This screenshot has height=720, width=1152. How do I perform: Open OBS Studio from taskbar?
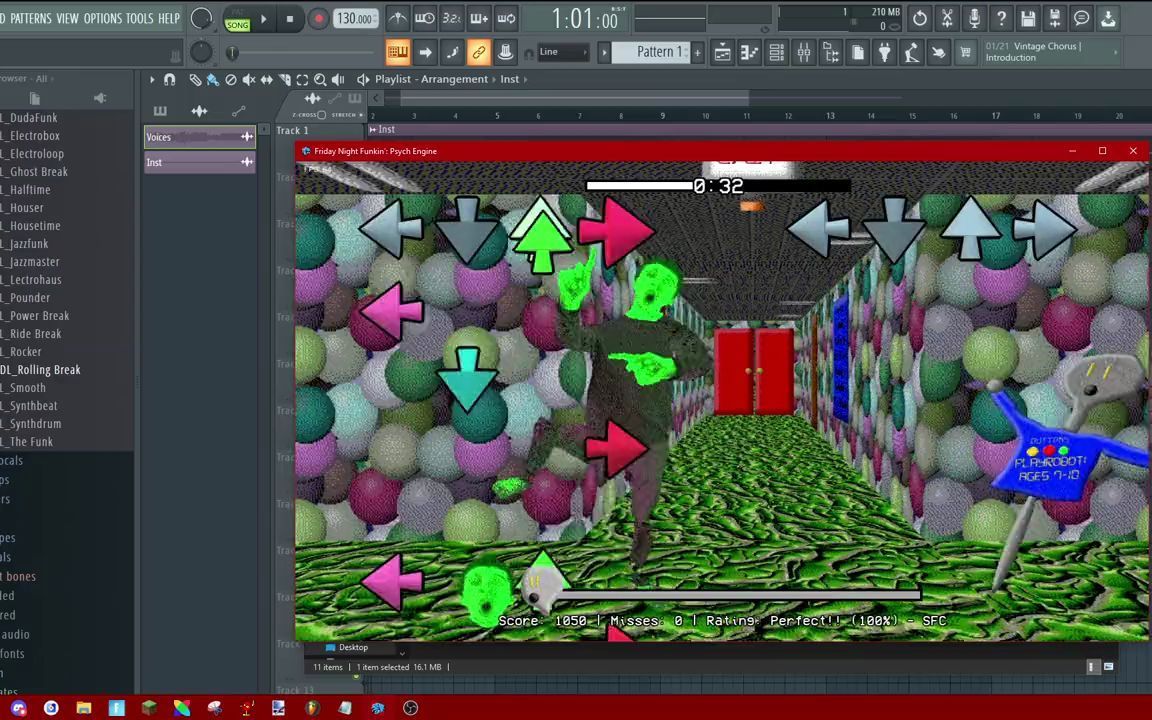[x=411, y=708]
